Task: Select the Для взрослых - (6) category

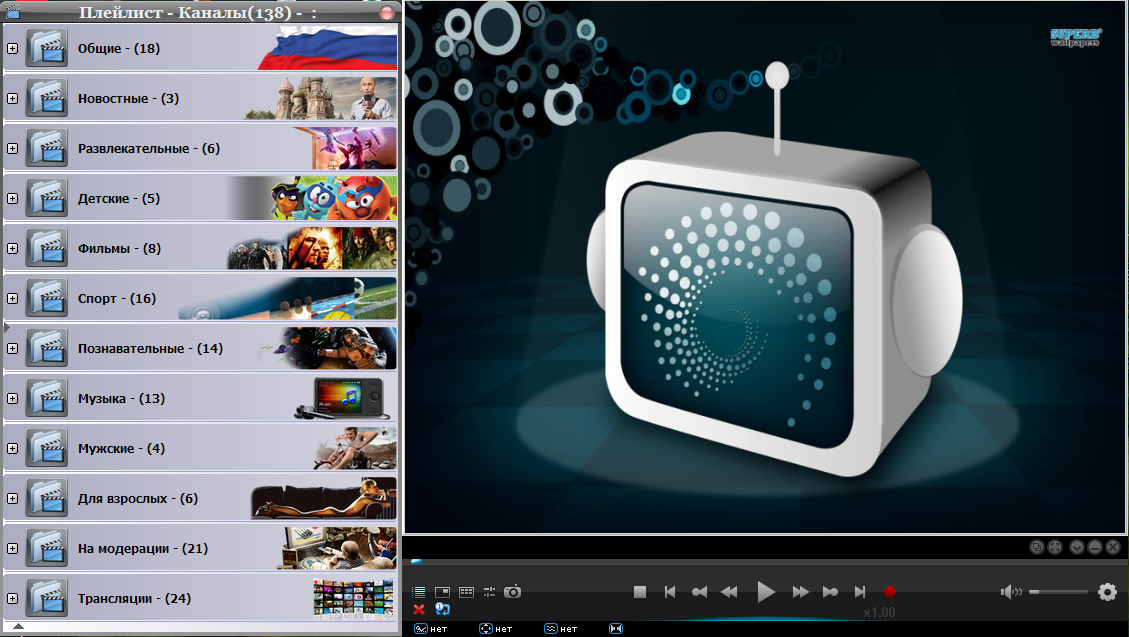Action: point(200,498)
